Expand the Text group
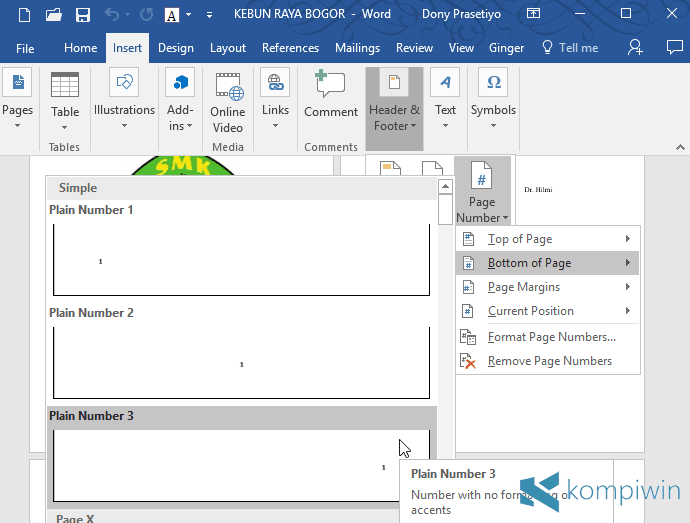The image size is (690, 523). coord(445,99)
